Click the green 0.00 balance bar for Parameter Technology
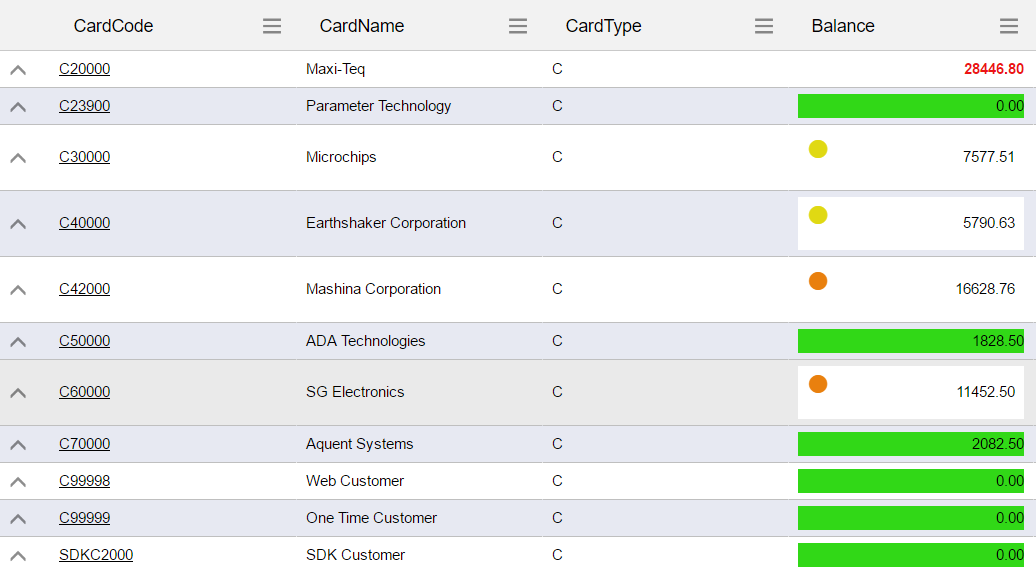 911,106
